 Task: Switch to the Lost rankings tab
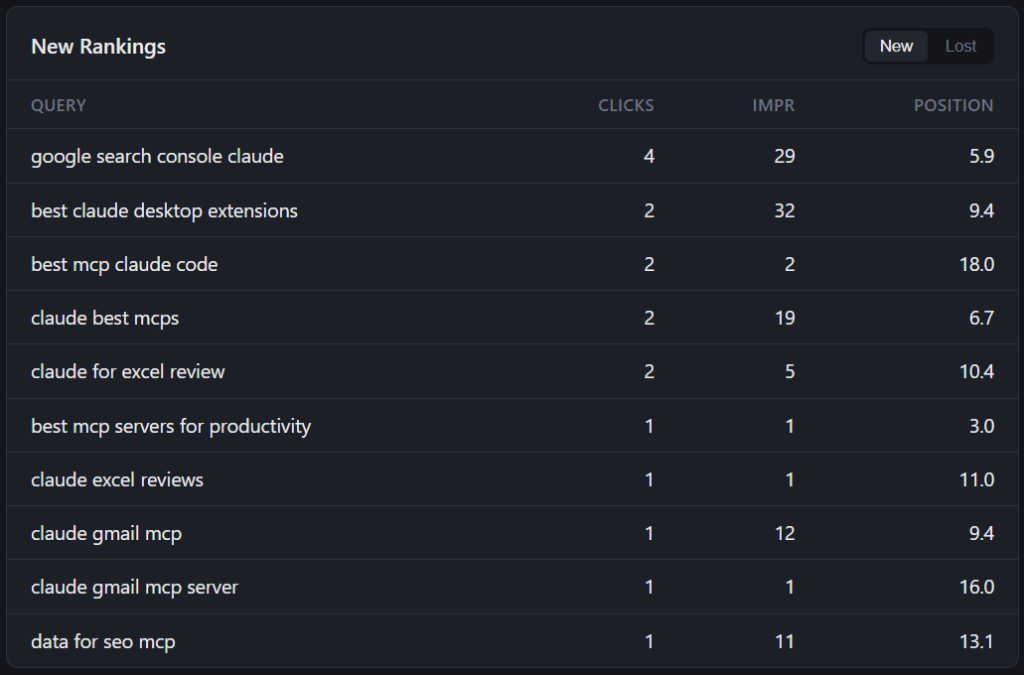tap(960, 46)
